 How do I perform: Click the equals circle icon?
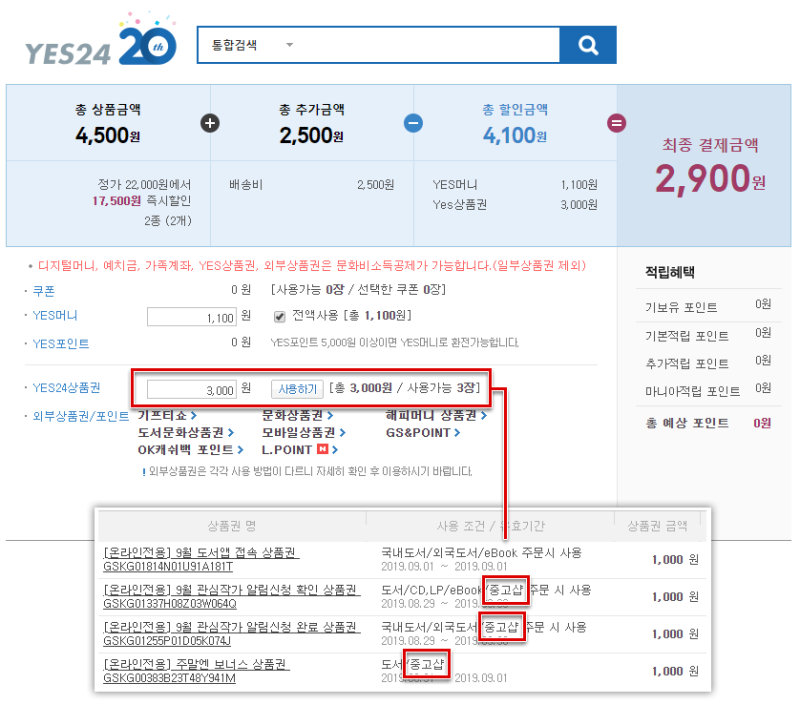[616, 123]
